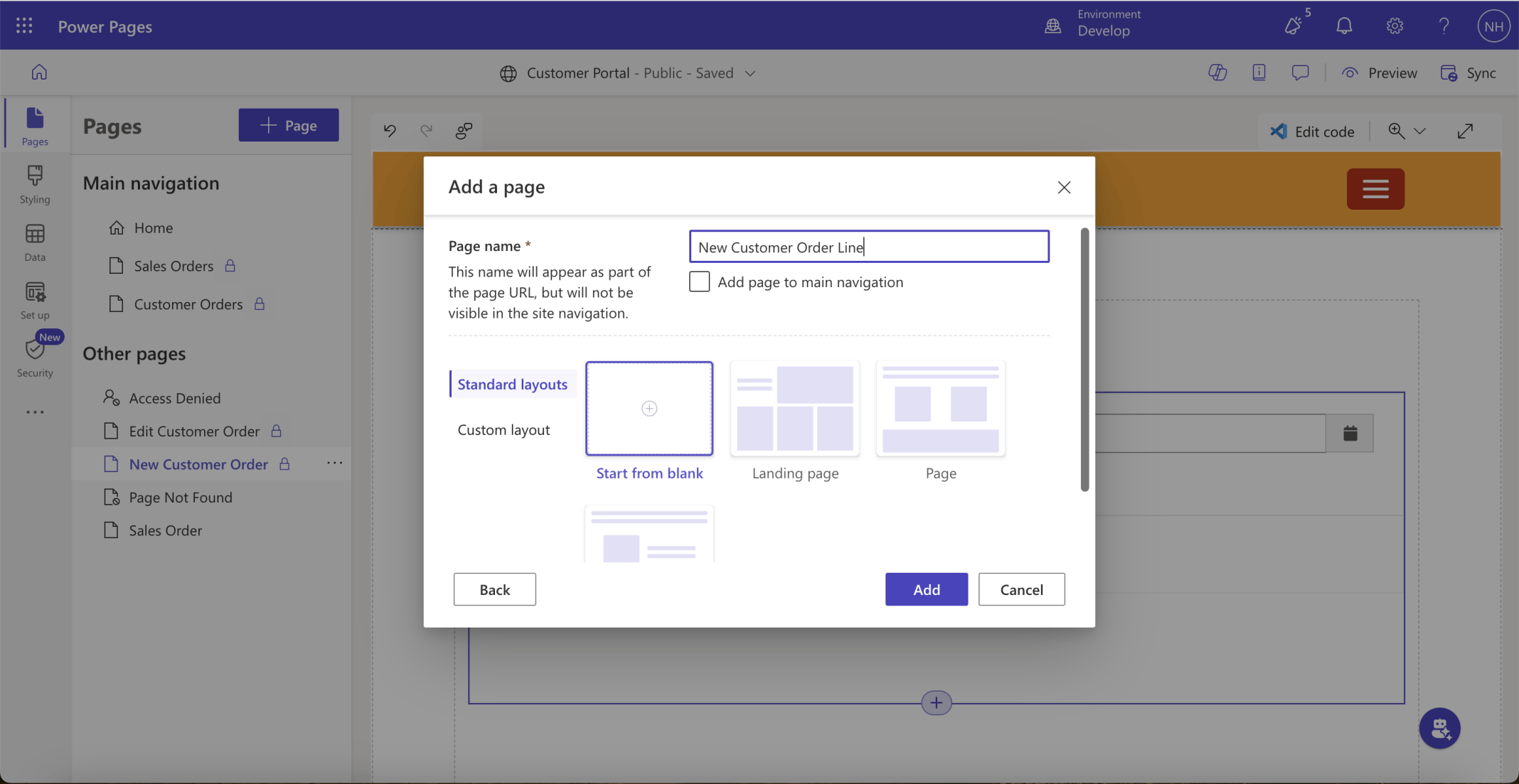
Task: Open the Set up workspace icon
Action: coord(34,300)
